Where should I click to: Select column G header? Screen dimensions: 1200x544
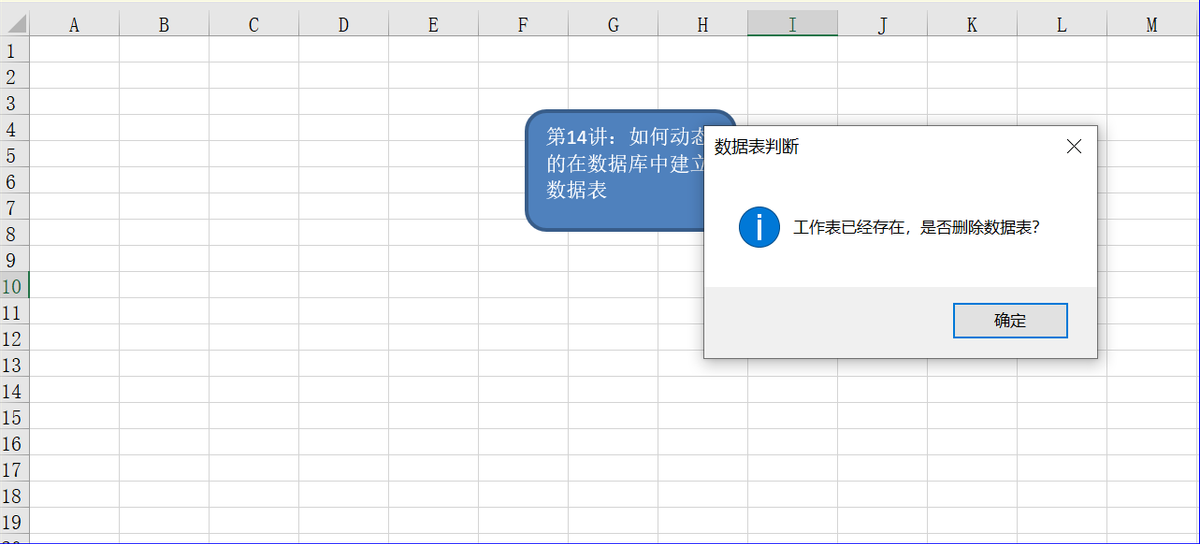tap(613, 24)
